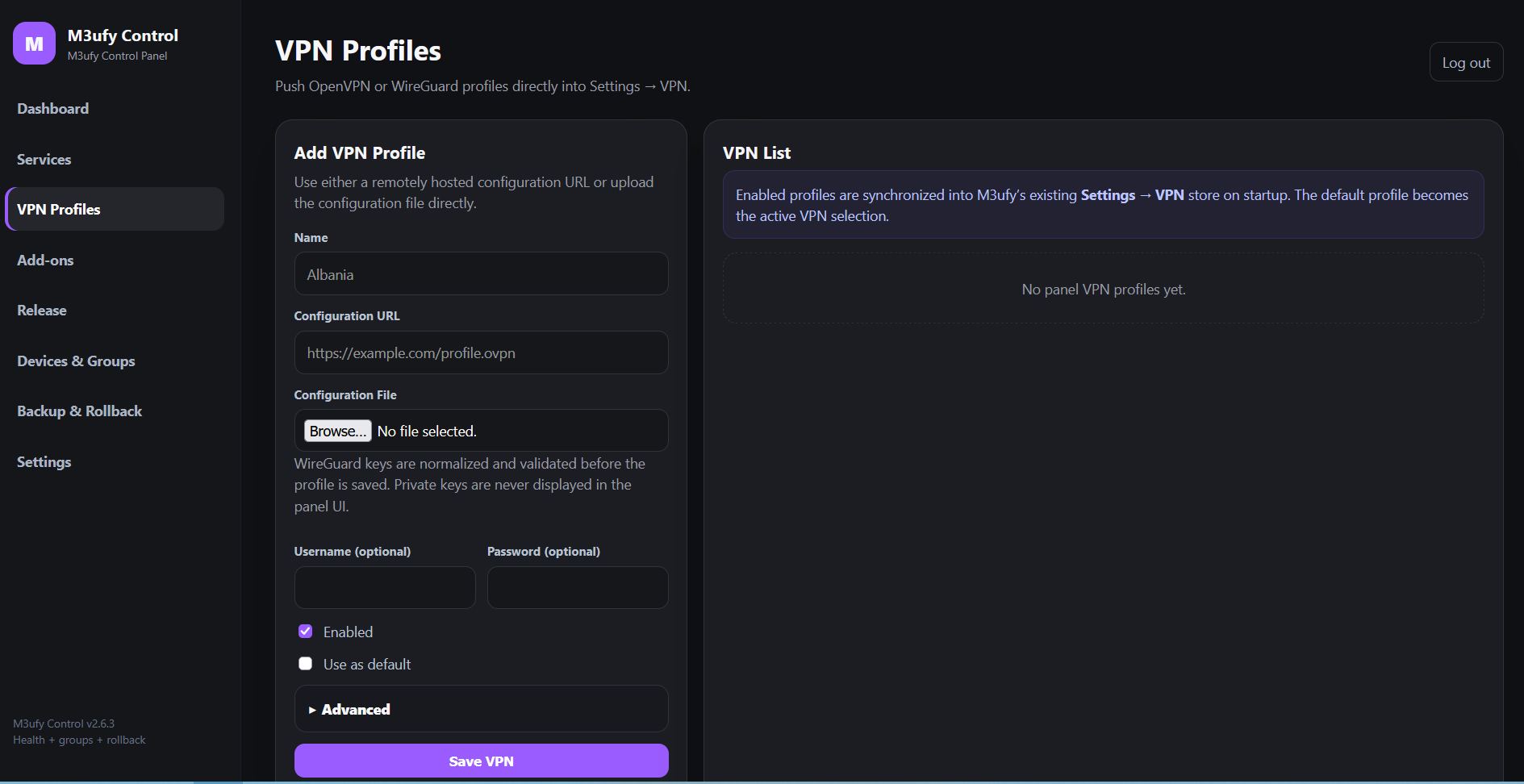Open Backup & Rollback
Viewport: 1524px width, 784px height.
point(79,411)
